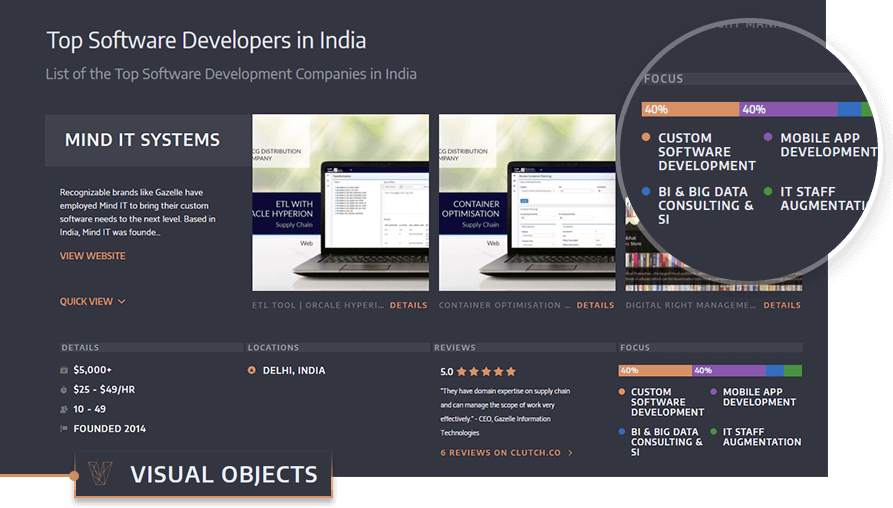Click the Top Software Developers in India heading
The image size is (893, 508).
206,41
